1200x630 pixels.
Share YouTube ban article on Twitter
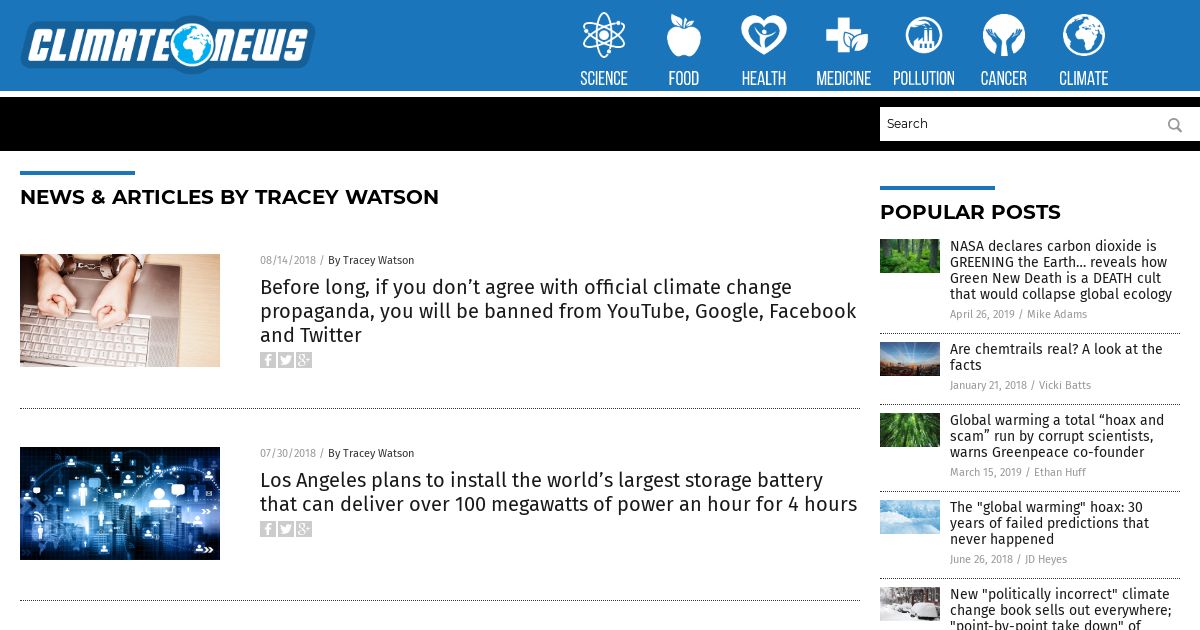coord(286,360)
